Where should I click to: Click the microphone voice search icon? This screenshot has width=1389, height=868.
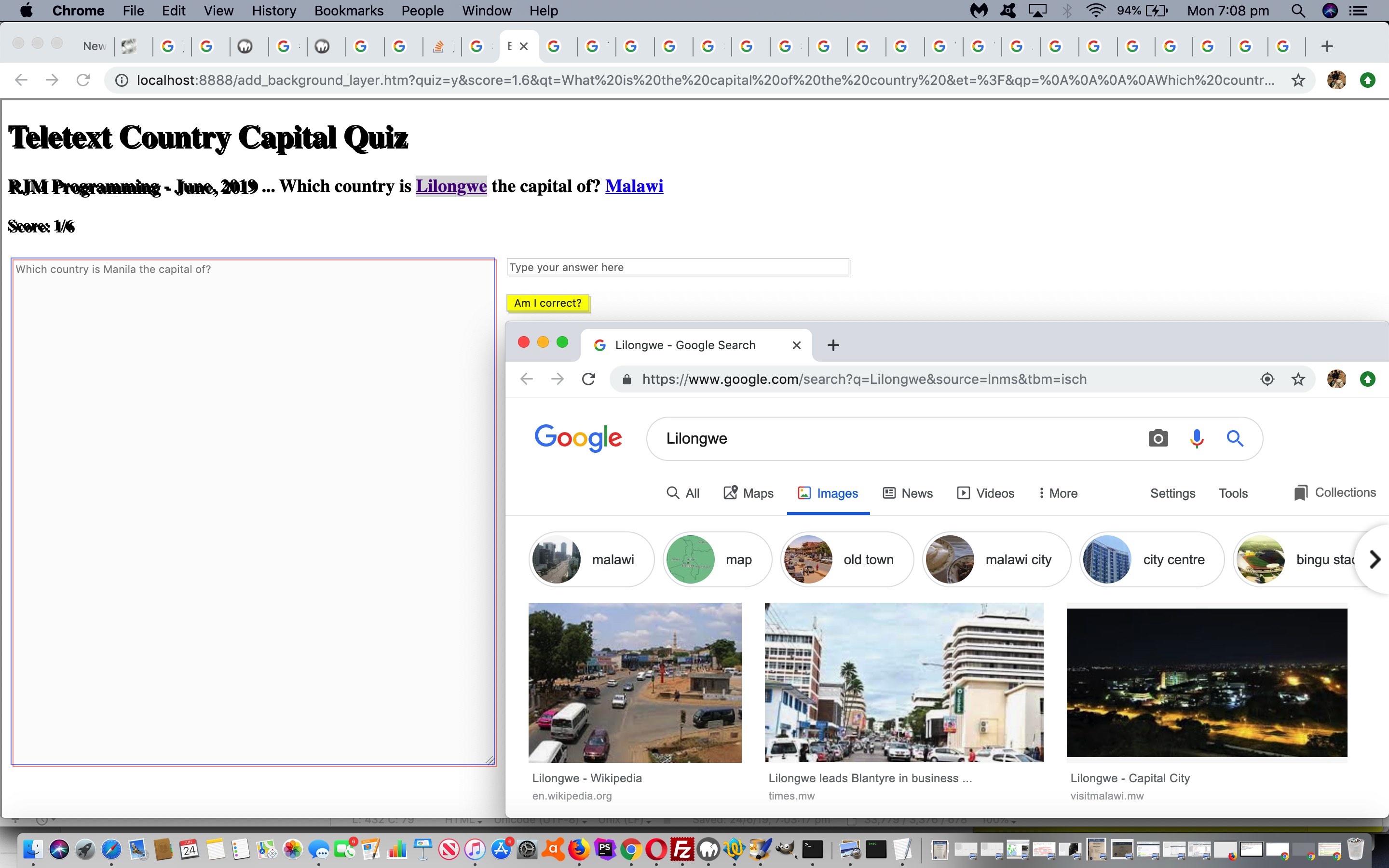pos(1197,439)
